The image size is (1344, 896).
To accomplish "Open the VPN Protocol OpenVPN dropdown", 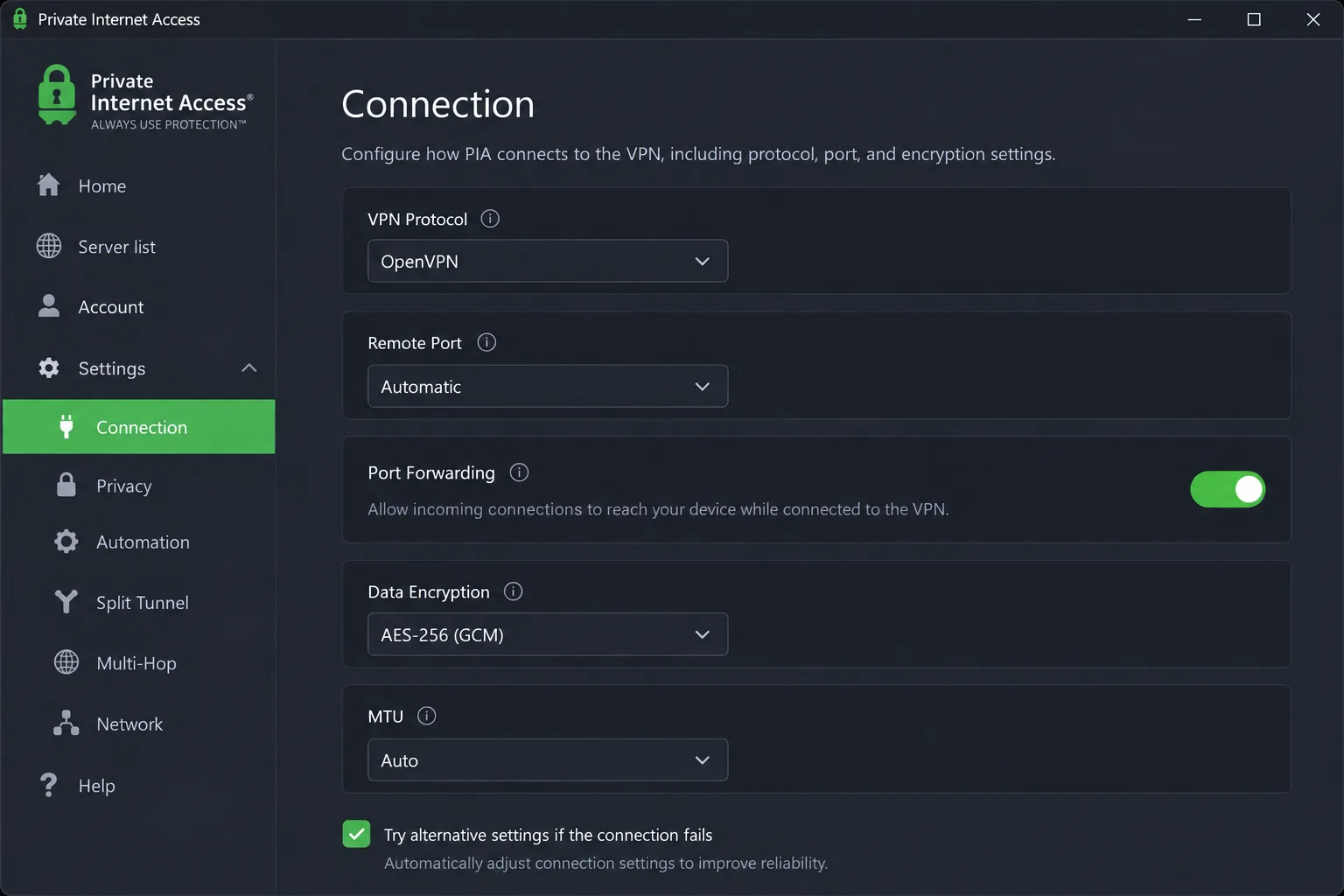I will (548, 261).
